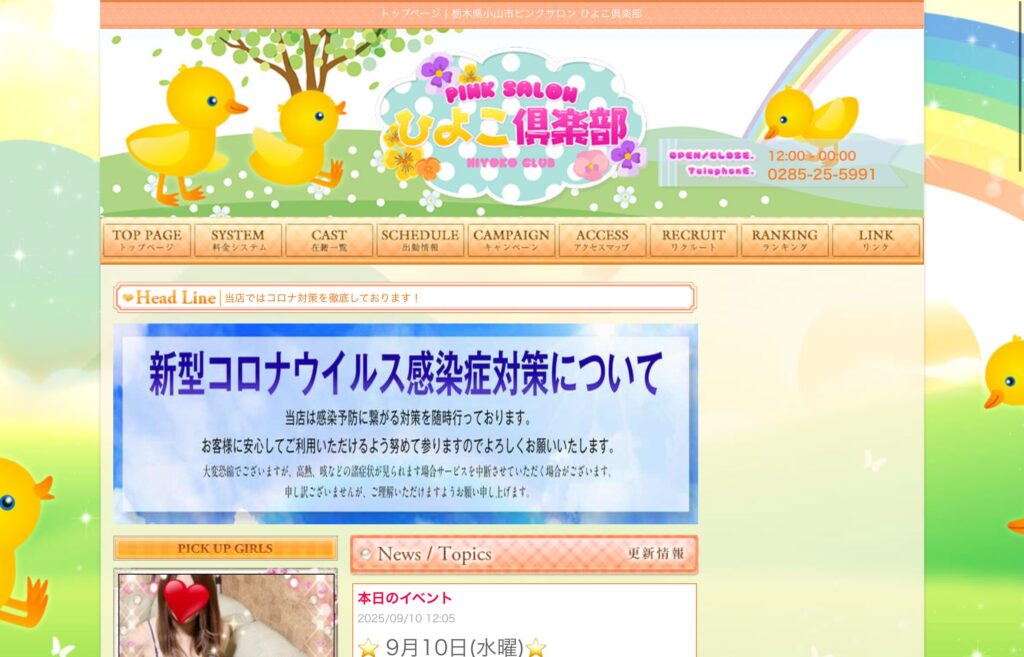Click the heart icon beside Head Line
This screenshot has height=657, width=1024.
[128, 298]
